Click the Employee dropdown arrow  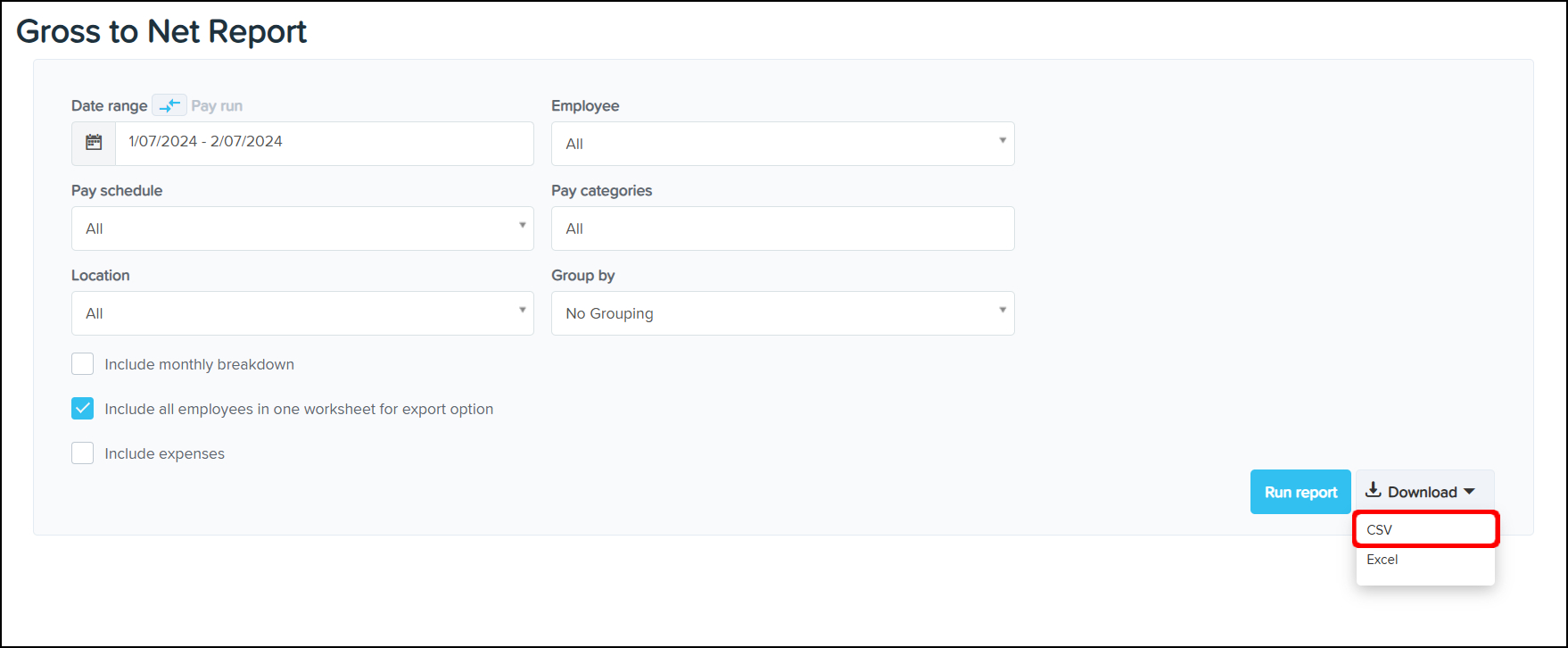(x=1003, y=140)
